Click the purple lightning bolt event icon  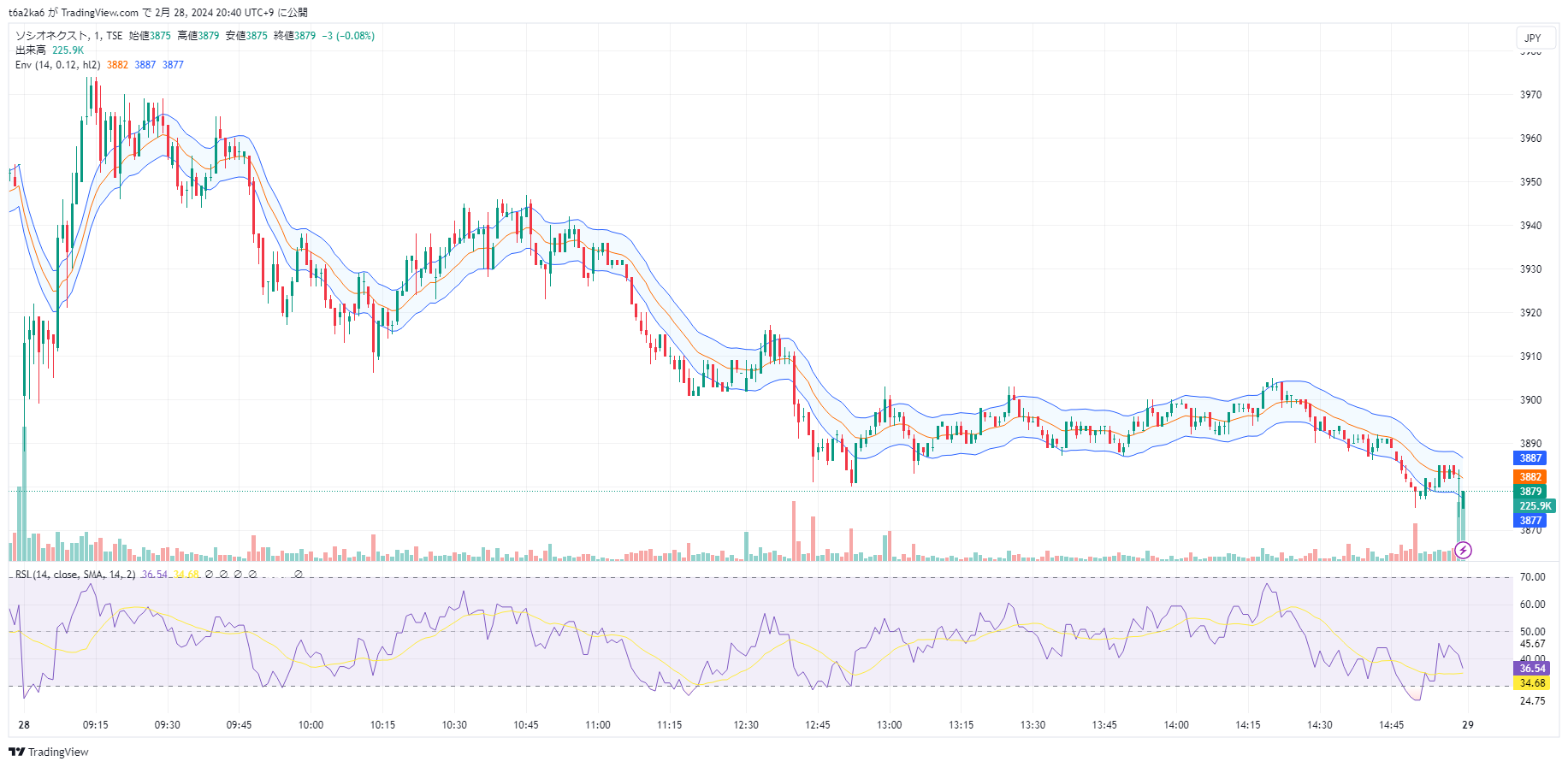pyautogui.click(x=1463, y=551)
